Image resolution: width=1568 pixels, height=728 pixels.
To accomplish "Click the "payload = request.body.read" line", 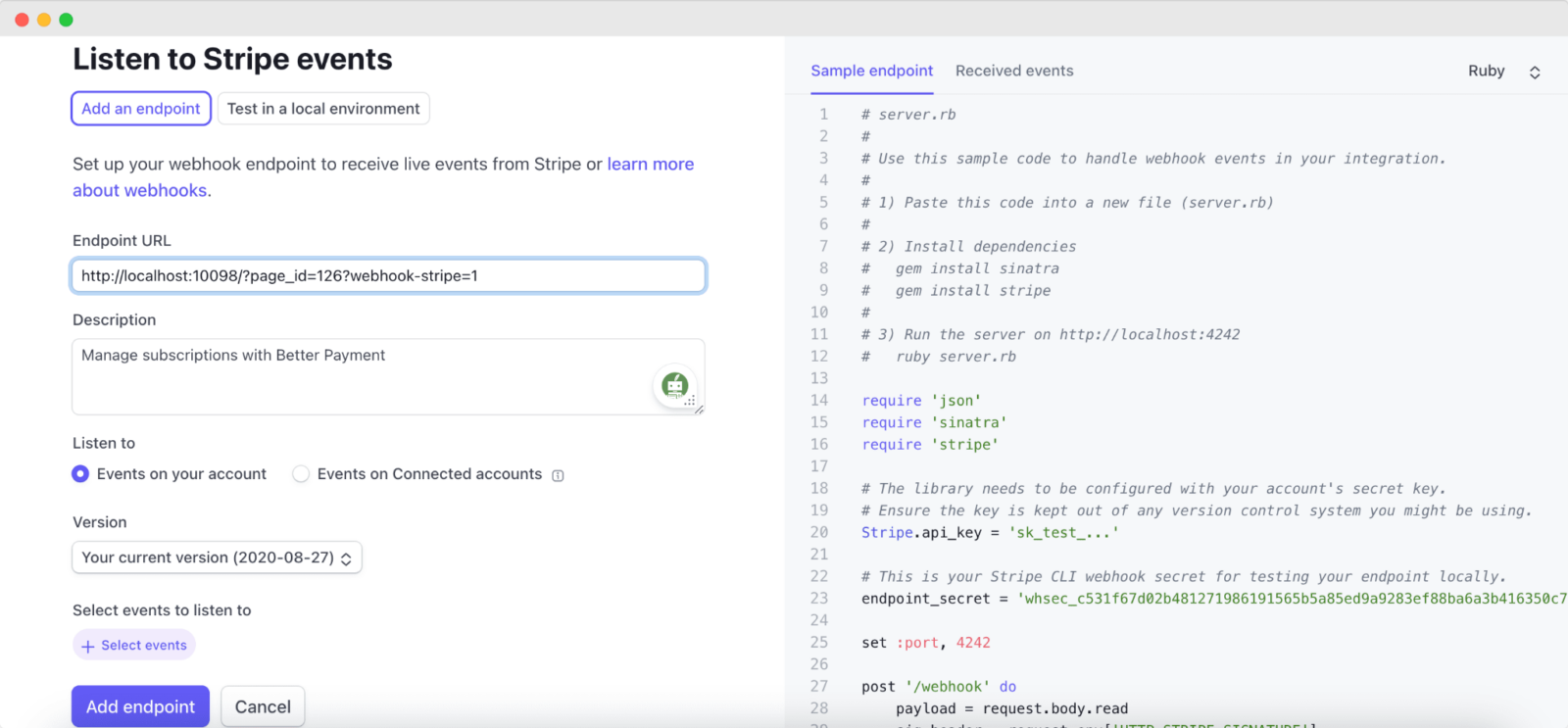I will tap(1011, 708).
